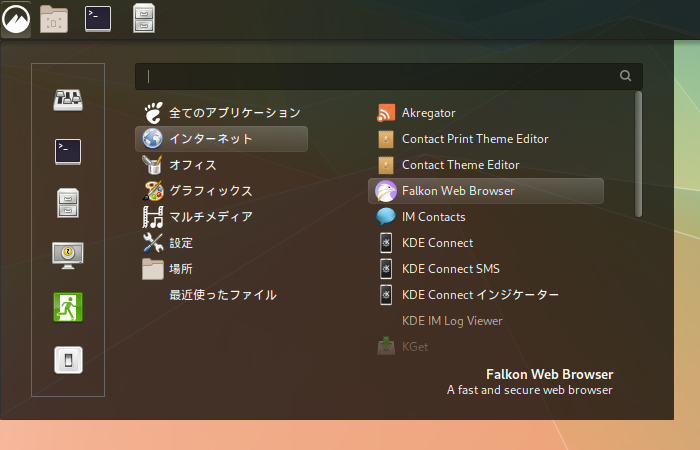Launch terminal from favorites sidebar
This screenshot has height=450, width=700.
click(x=68, y=152)
